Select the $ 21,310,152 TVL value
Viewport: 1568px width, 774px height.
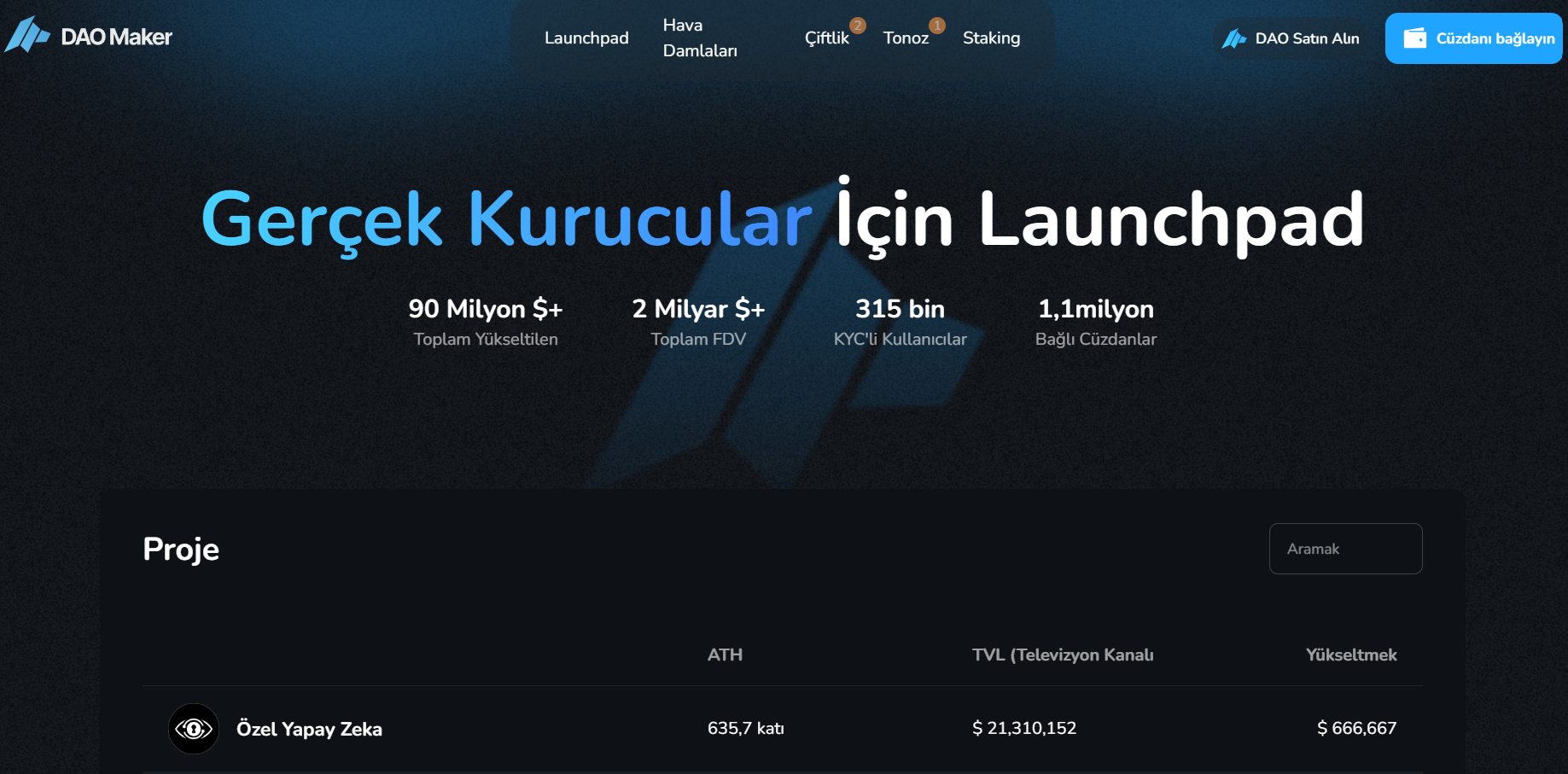[1024, 728]
